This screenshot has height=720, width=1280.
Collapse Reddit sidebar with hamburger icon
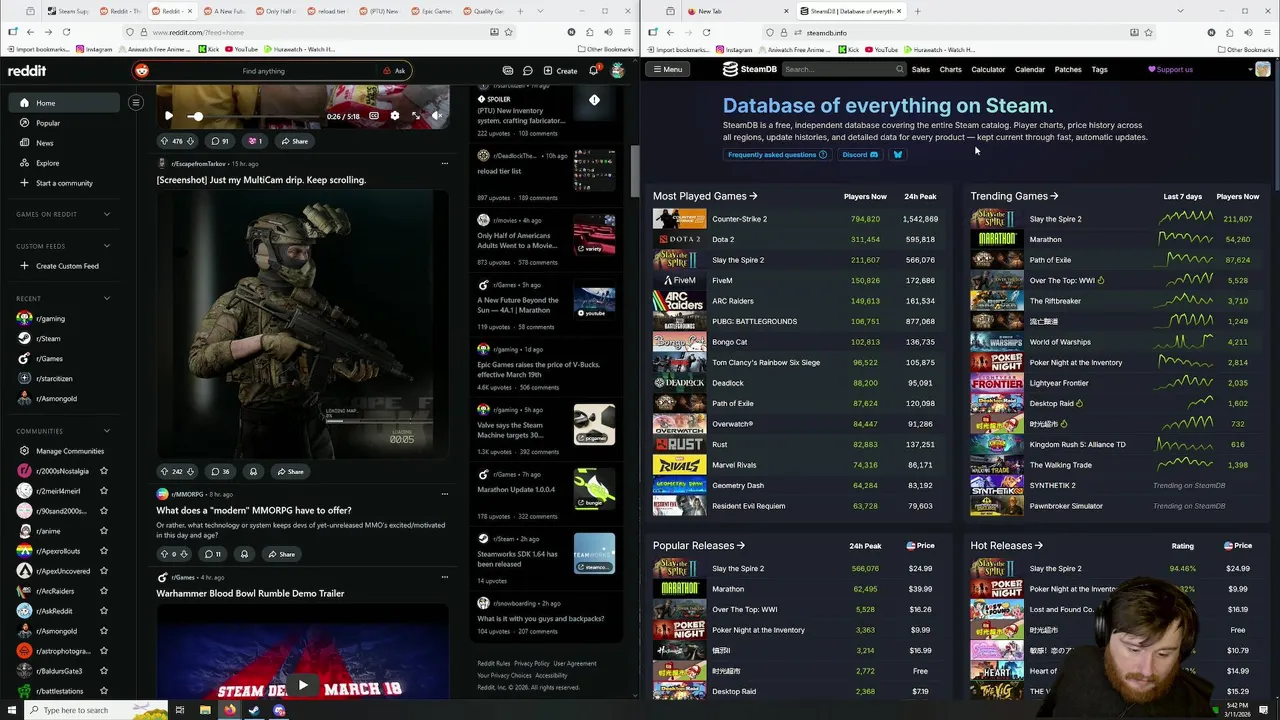coord(136,102)
